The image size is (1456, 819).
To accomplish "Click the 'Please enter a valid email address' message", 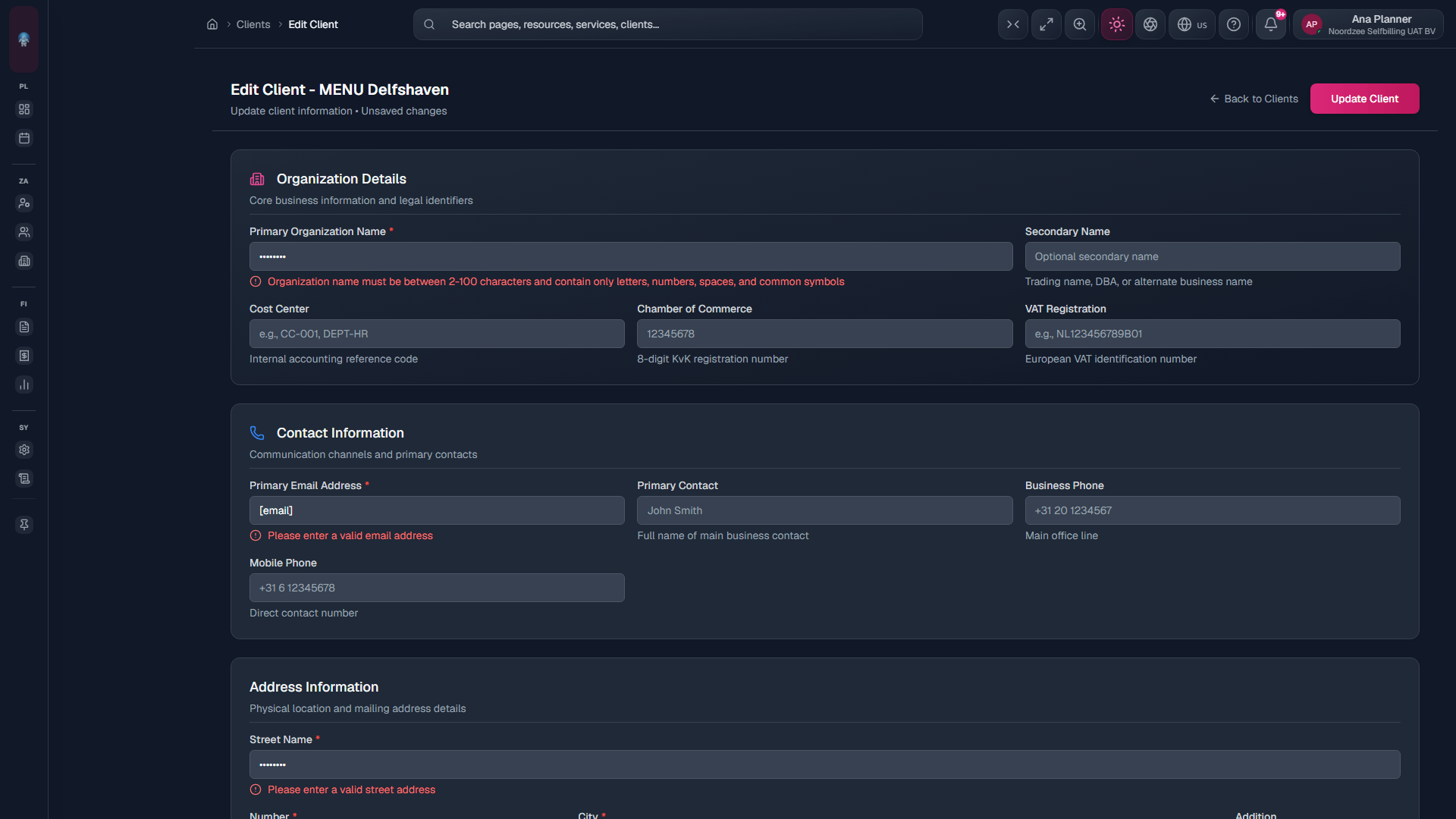I will click(x=350, y=535).
